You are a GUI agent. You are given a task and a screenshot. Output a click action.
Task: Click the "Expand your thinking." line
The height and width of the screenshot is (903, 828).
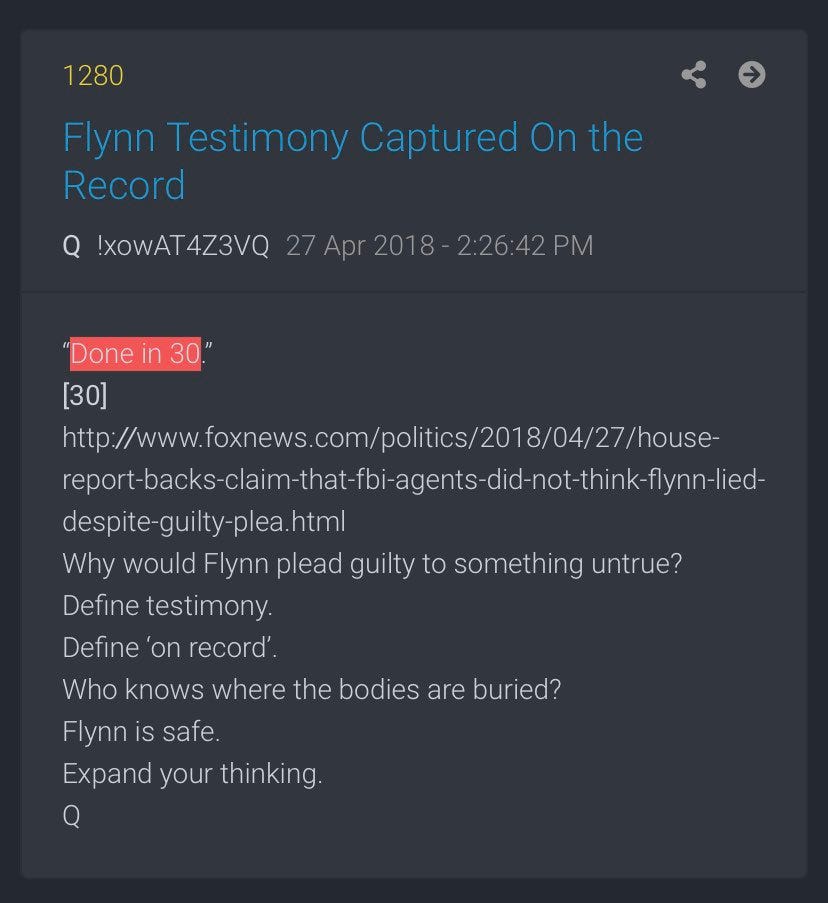coord(192,773)
